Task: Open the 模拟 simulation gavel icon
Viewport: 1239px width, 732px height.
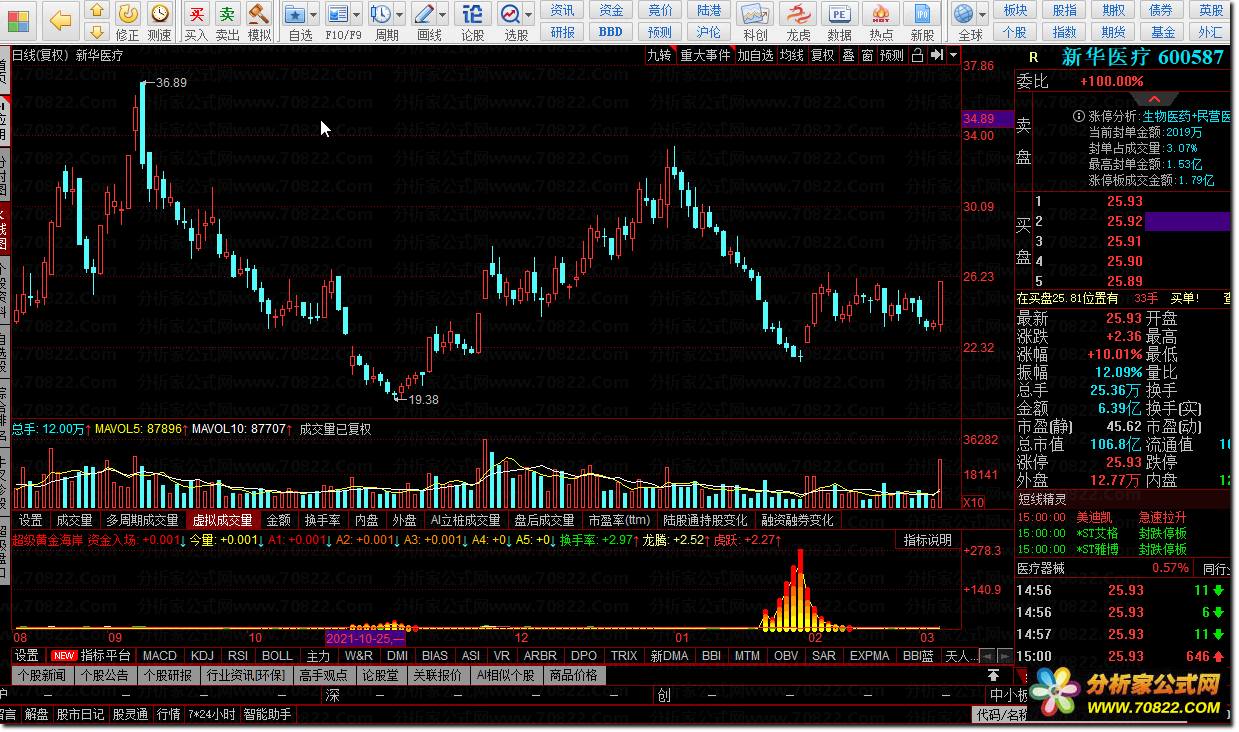Action: coord(259,21)
